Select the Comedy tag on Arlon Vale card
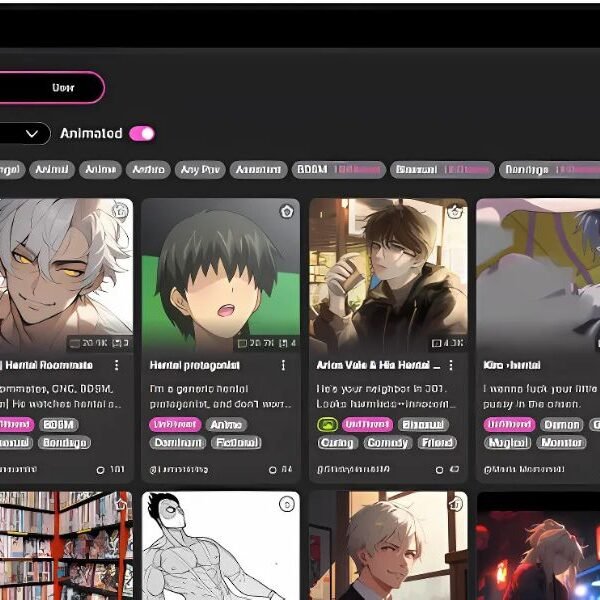 [385, 442]
